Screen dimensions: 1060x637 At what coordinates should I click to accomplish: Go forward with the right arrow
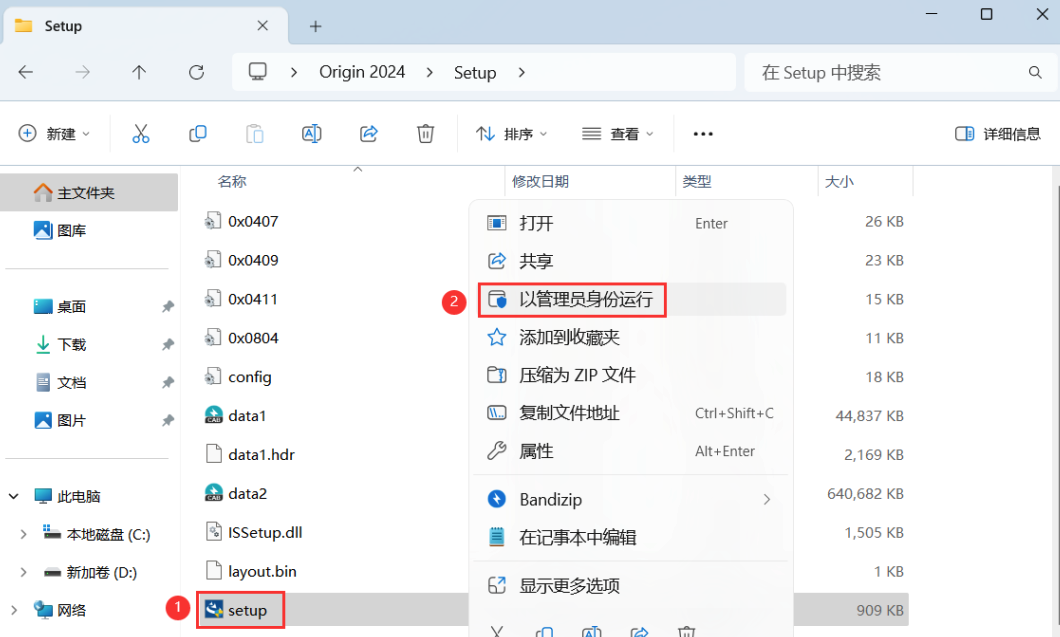[x=82, y=72]
